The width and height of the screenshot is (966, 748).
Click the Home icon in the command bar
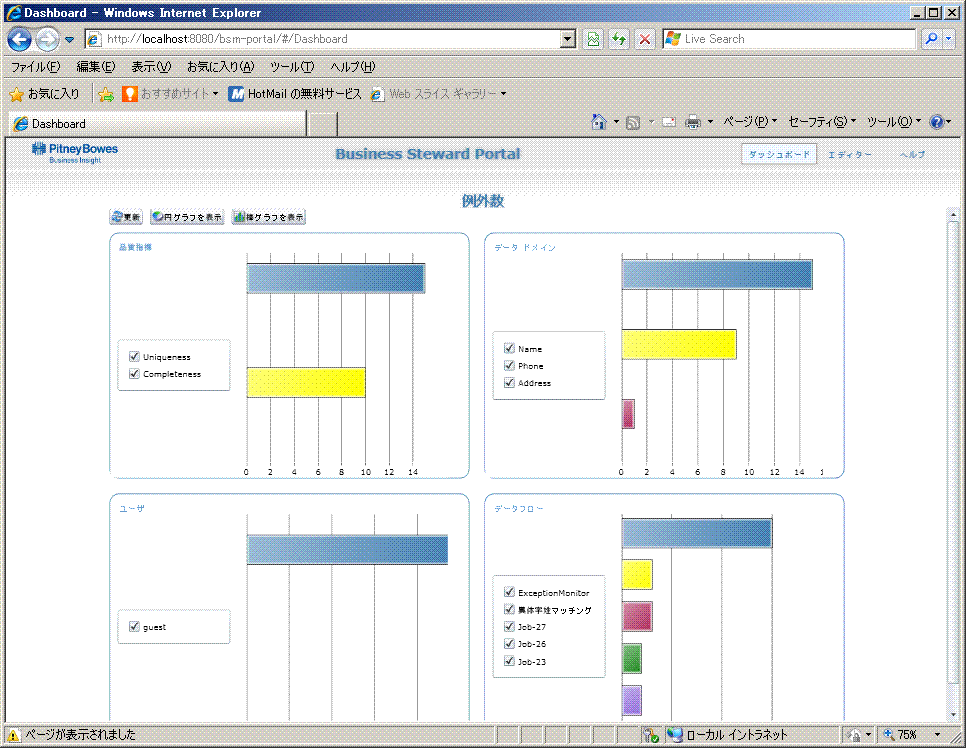coord(598,122)
